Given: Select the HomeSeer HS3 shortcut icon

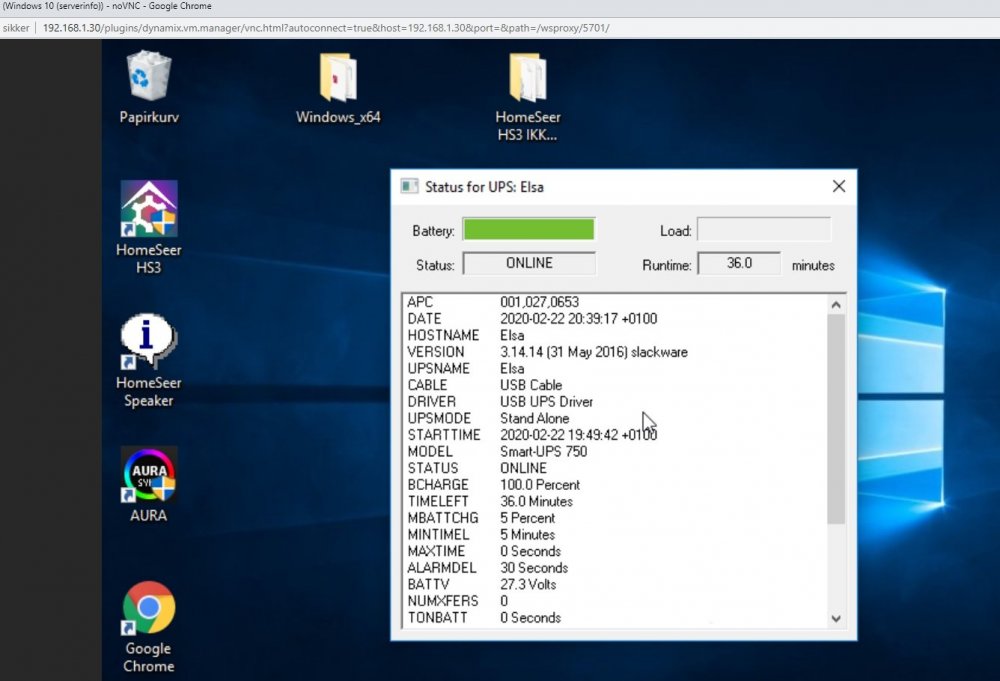Looking at the screenshot, I should (149, 227).
